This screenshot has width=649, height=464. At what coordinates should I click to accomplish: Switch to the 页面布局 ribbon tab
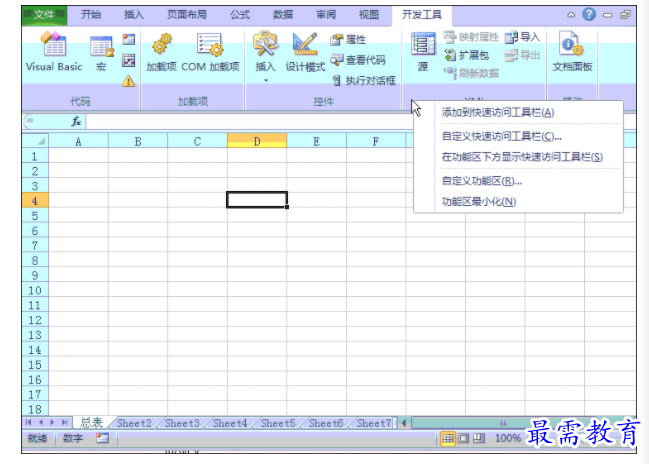pyautogui.click(x=187, y=15)
